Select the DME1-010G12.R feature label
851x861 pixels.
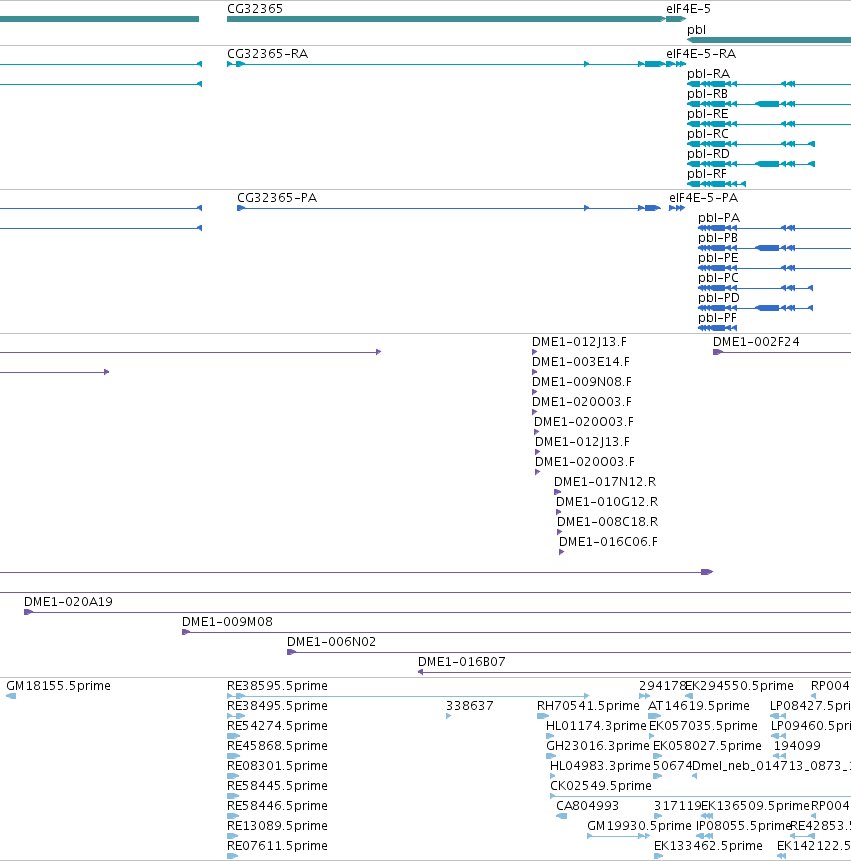coord(607,502)
